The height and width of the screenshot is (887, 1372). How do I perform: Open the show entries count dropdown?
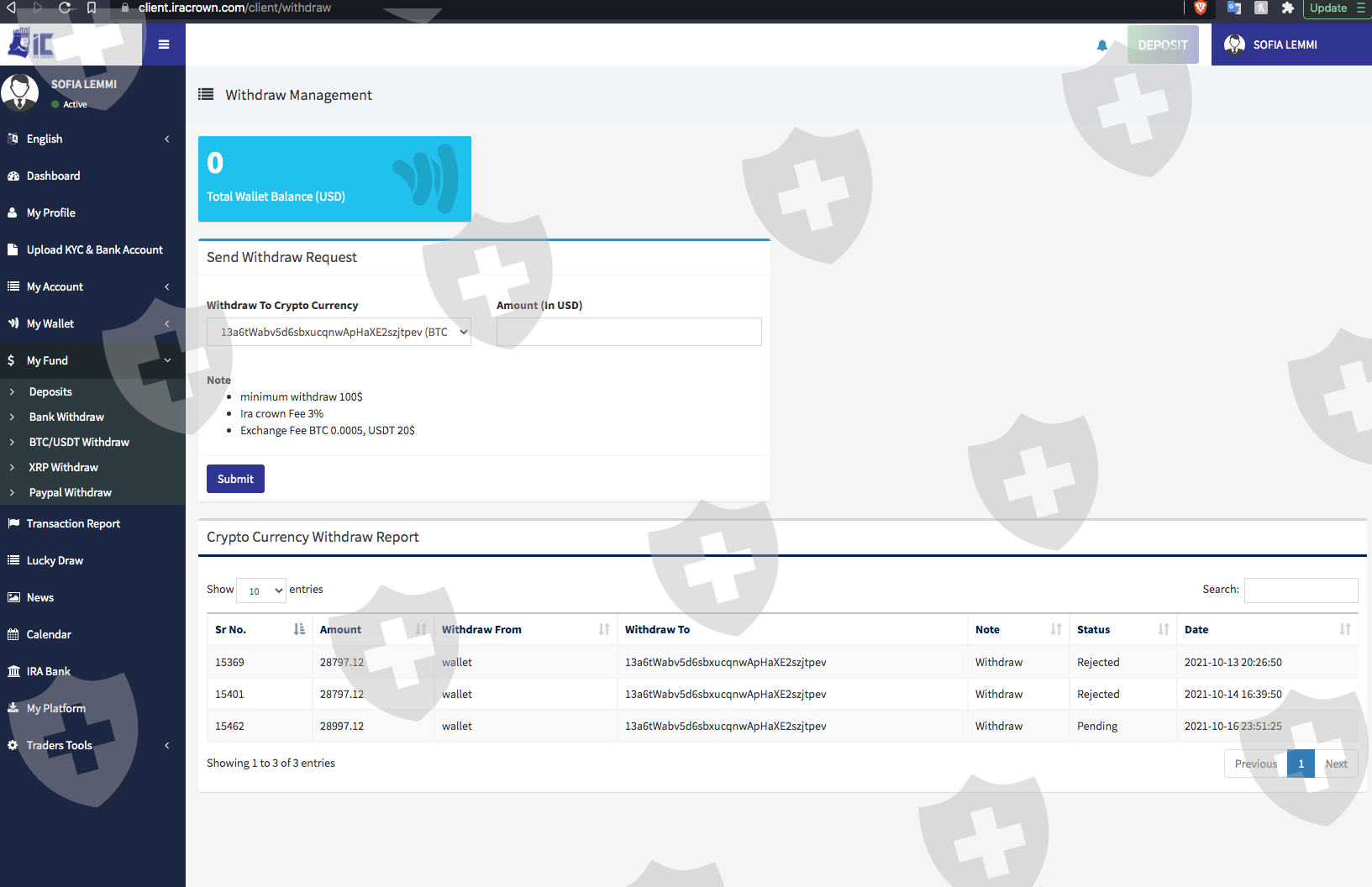click(261, 590)
